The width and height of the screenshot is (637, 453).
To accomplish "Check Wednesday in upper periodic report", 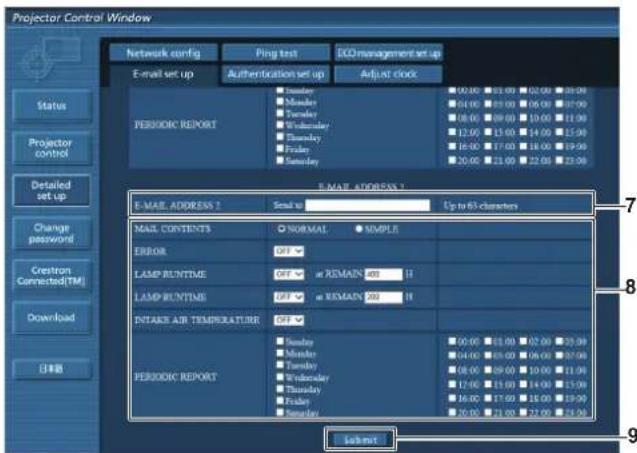I will pyautogui.click(x=280, y=125).
